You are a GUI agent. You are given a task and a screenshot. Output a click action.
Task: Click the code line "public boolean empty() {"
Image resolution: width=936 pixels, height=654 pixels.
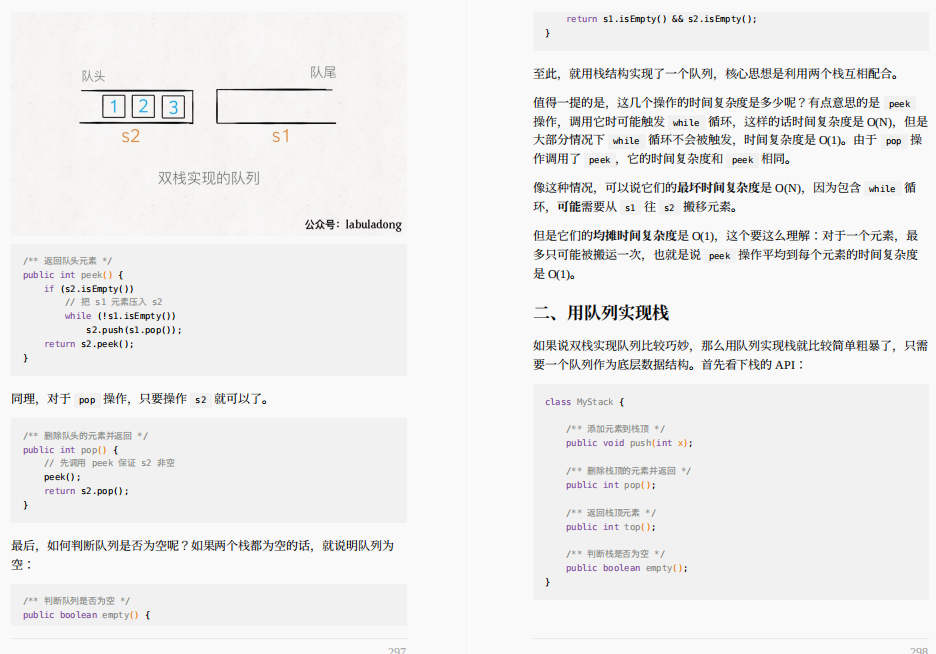click(x=87, y=615)
